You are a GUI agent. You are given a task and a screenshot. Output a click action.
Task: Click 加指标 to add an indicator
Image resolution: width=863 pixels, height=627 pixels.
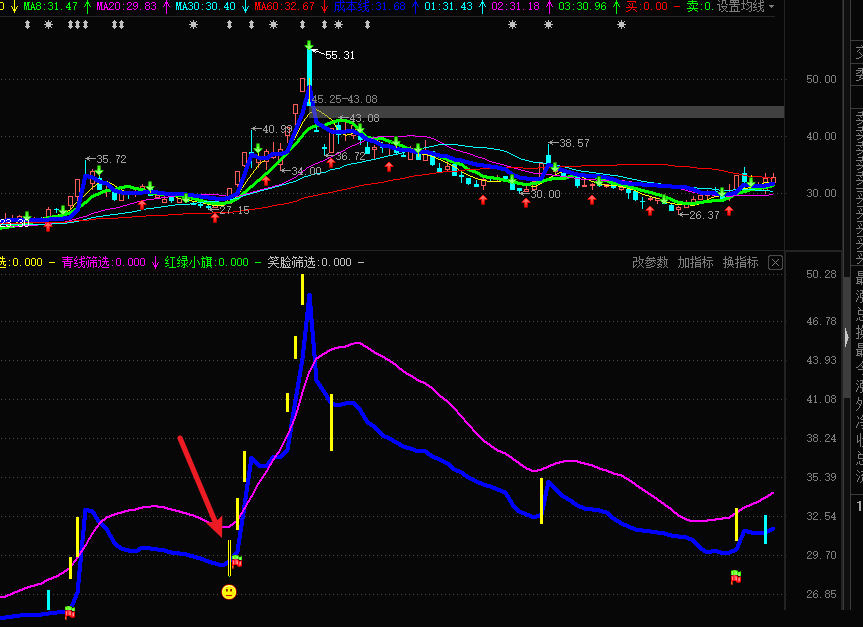click(x=695, y=262)
